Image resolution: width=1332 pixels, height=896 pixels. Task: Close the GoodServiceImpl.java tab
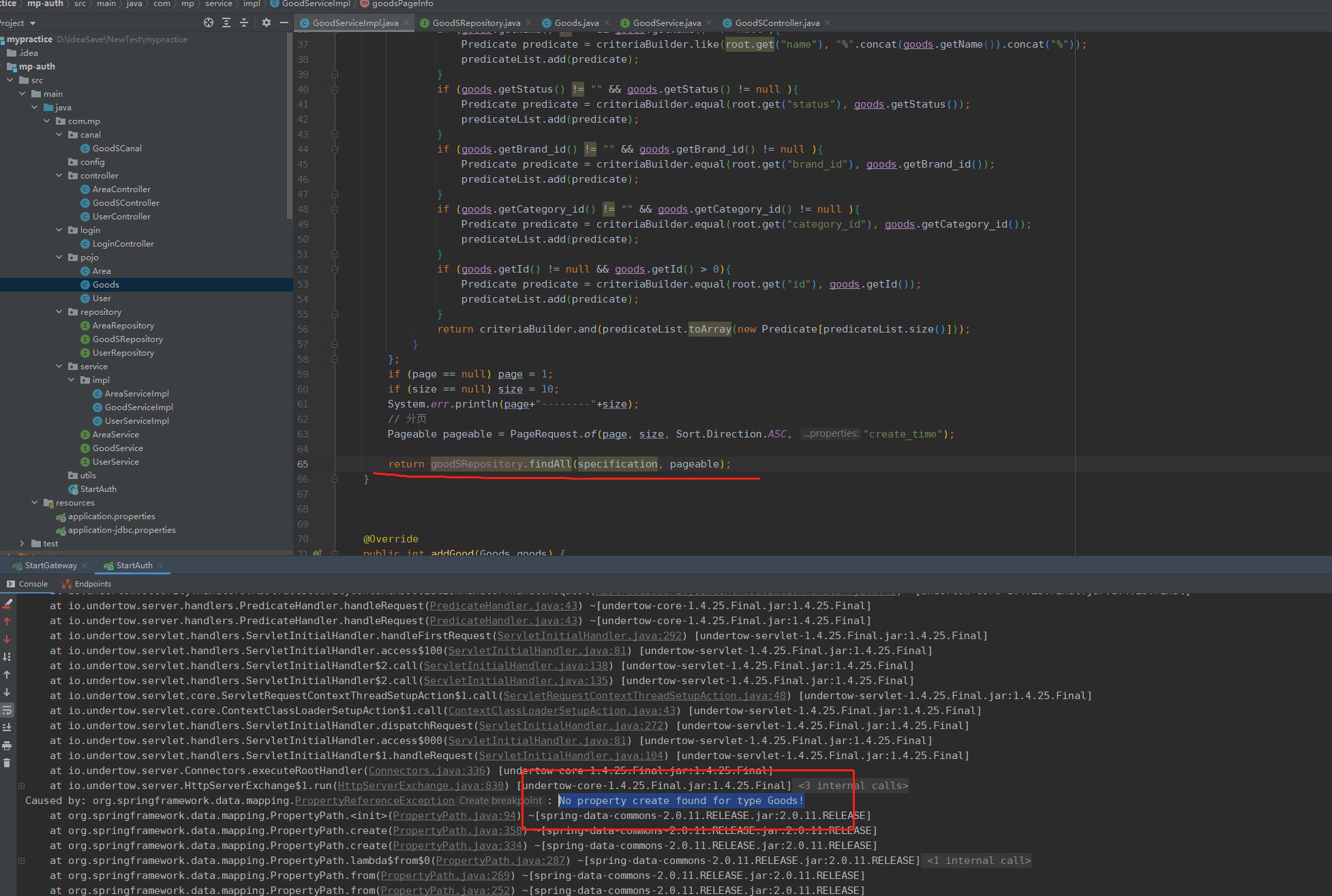[406, 22]
